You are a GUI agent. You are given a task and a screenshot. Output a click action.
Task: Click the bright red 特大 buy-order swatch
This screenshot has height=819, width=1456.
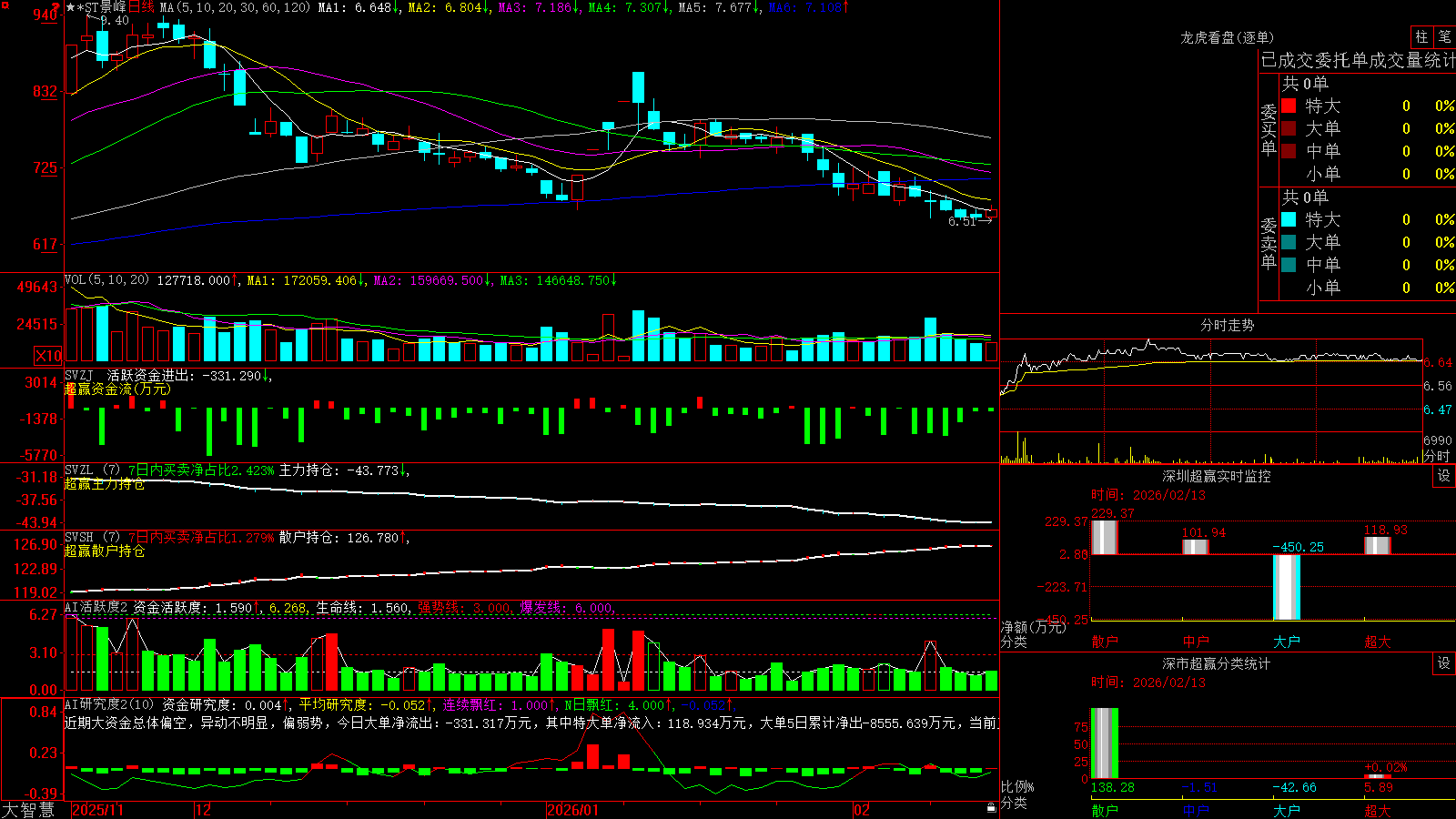(1289, 106)
